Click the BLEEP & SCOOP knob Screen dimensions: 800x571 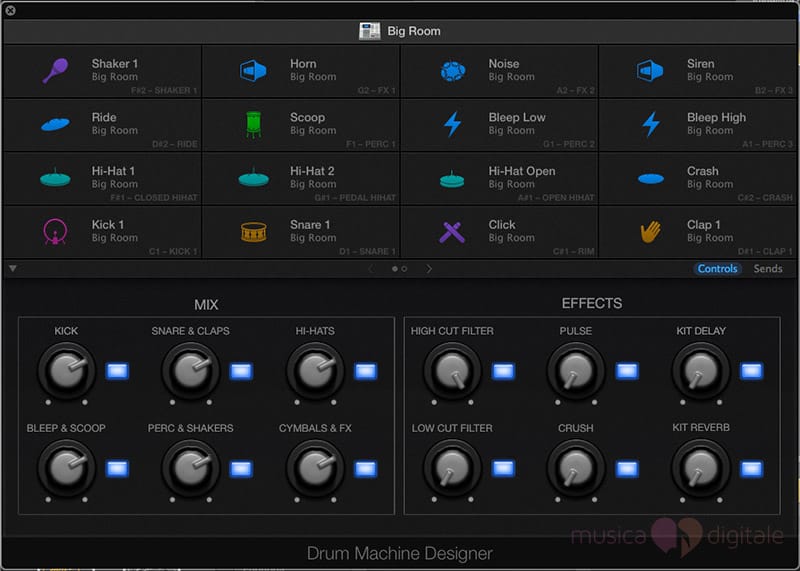point(66,468)
